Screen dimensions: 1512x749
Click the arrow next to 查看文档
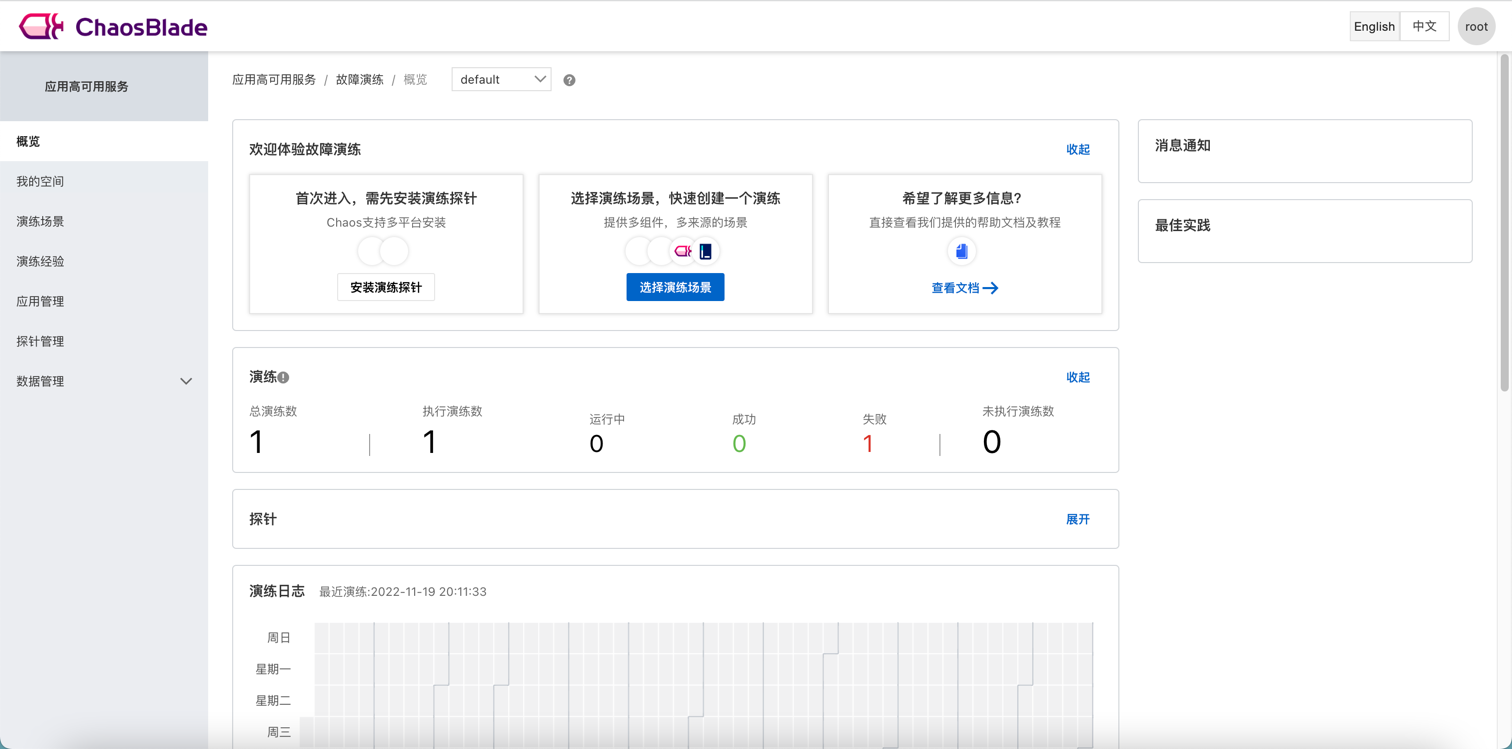click(x=990, y=288)
